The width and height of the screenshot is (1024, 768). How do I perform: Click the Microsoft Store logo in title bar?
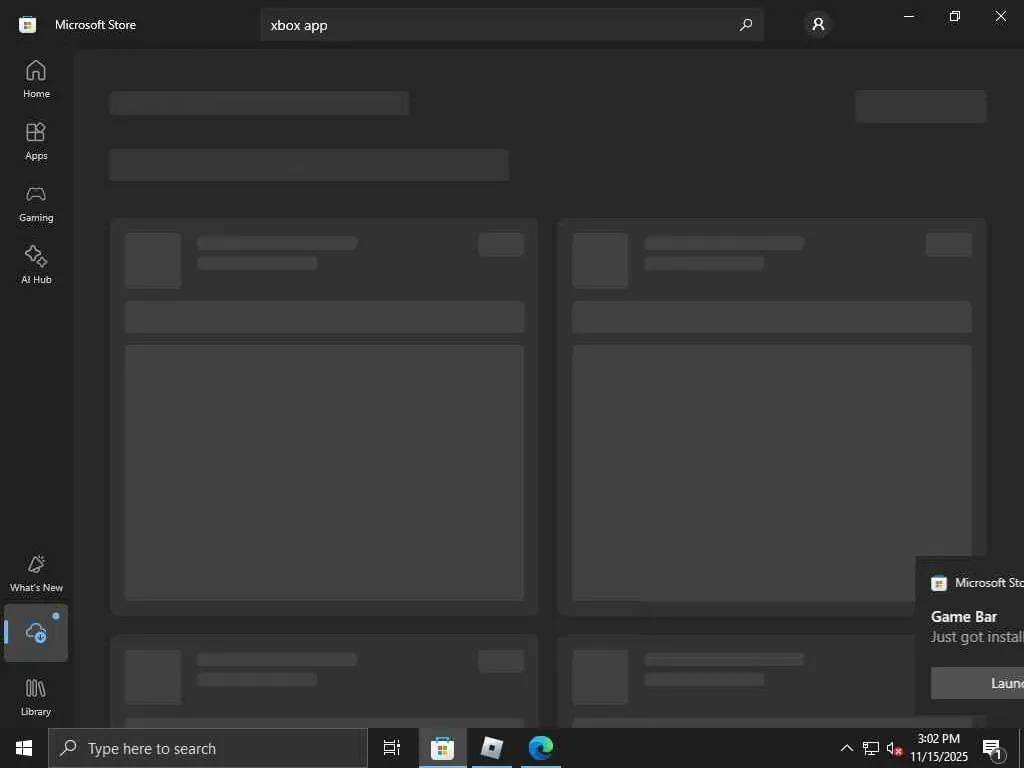pos(27,25)
